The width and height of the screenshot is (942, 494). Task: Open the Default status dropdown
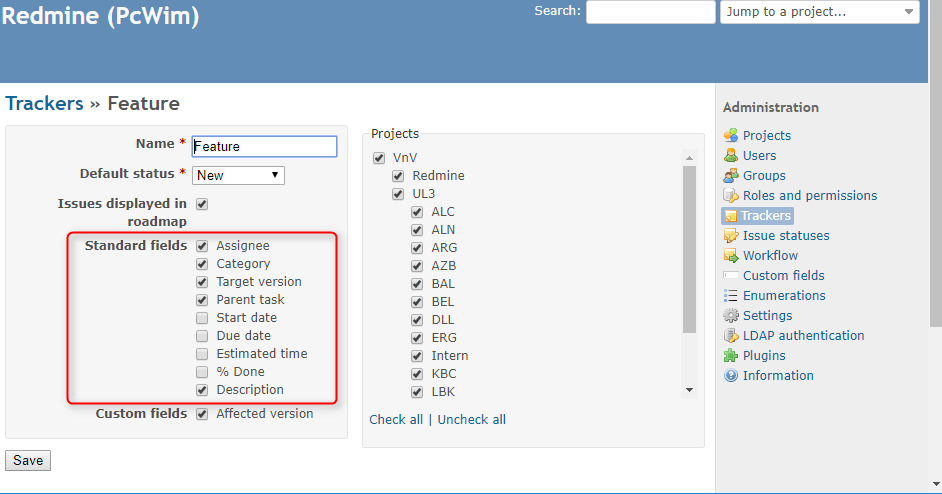[239, 175]
